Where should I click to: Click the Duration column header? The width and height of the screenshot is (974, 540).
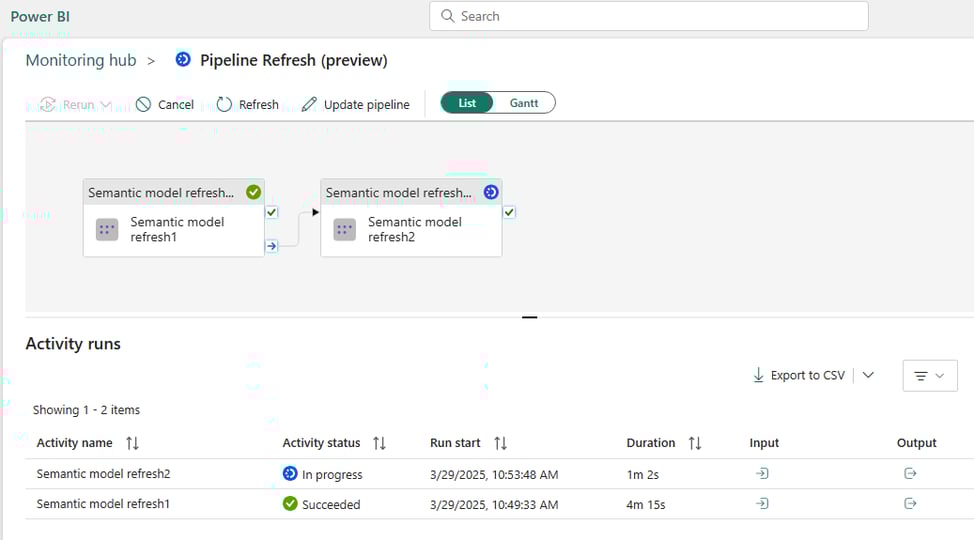pos(650,443)
